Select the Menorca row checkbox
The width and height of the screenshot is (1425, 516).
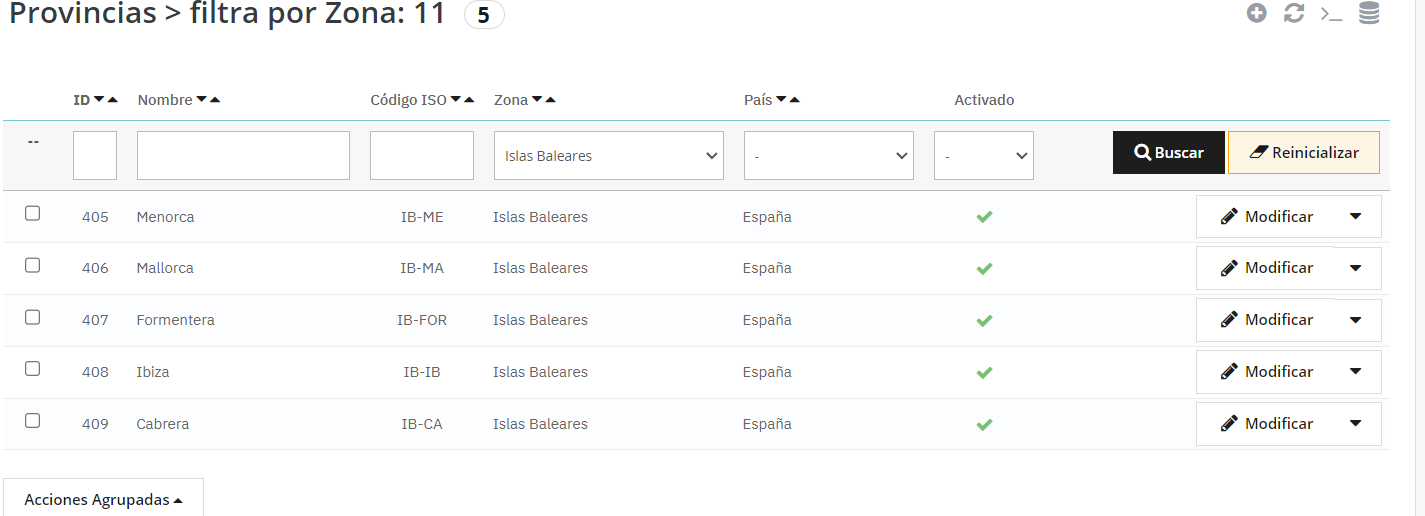pos(33,214)
